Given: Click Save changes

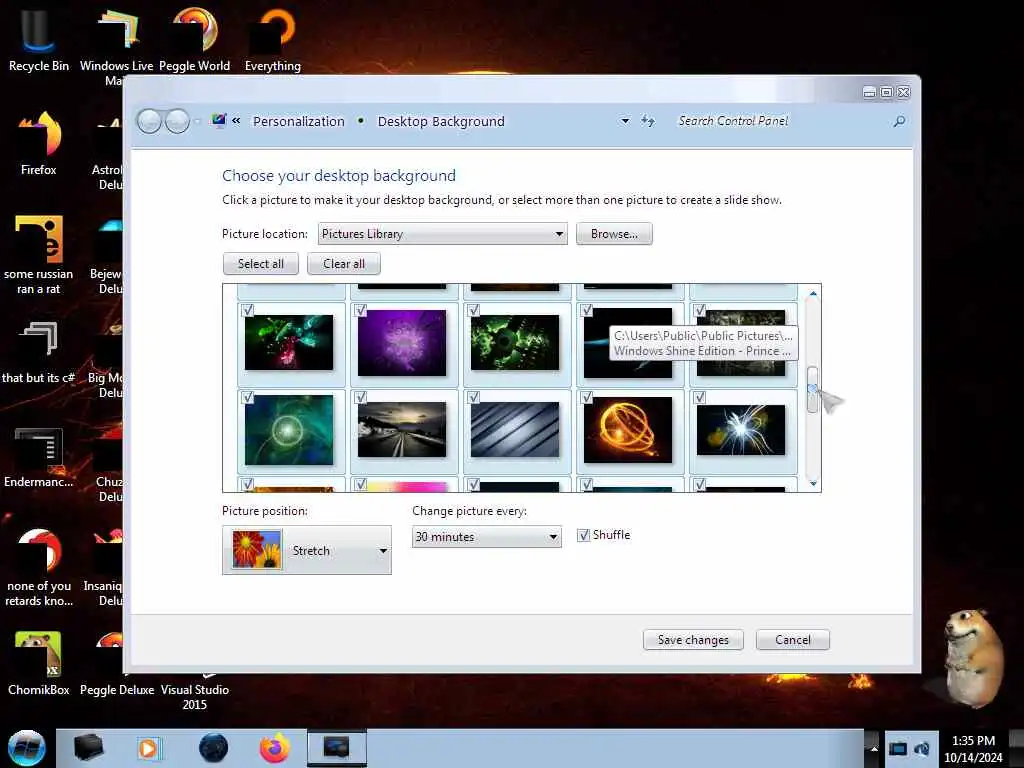Looking at the screenshot, I should coord(693,640).
